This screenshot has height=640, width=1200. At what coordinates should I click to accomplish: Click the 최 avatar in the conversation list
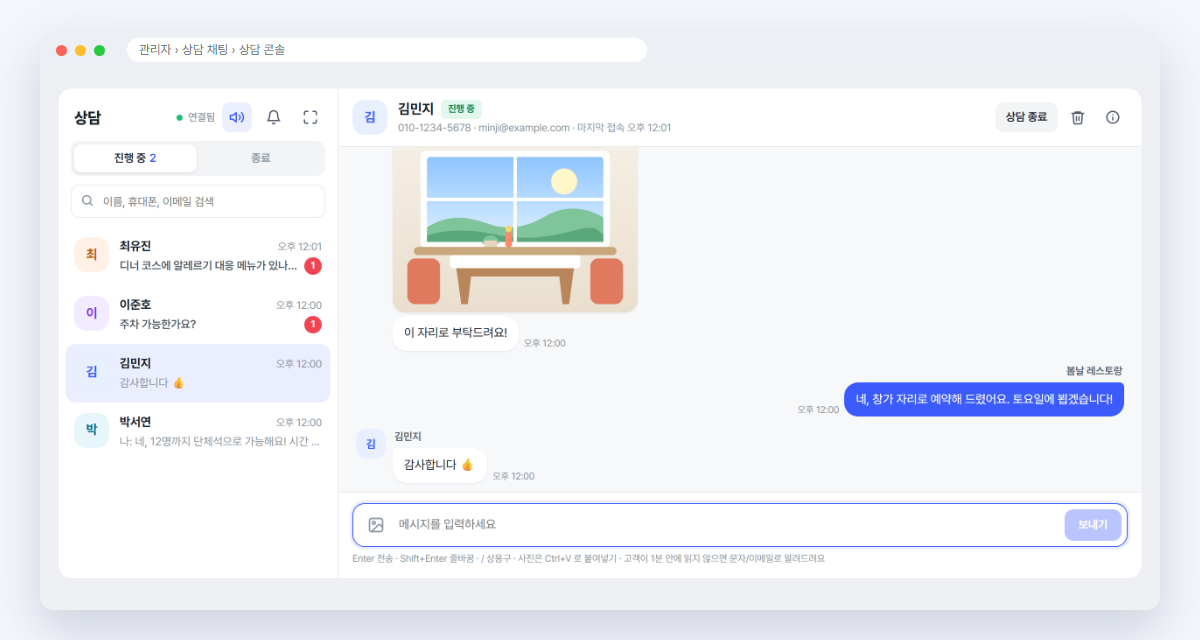click(x=91, y=255)
